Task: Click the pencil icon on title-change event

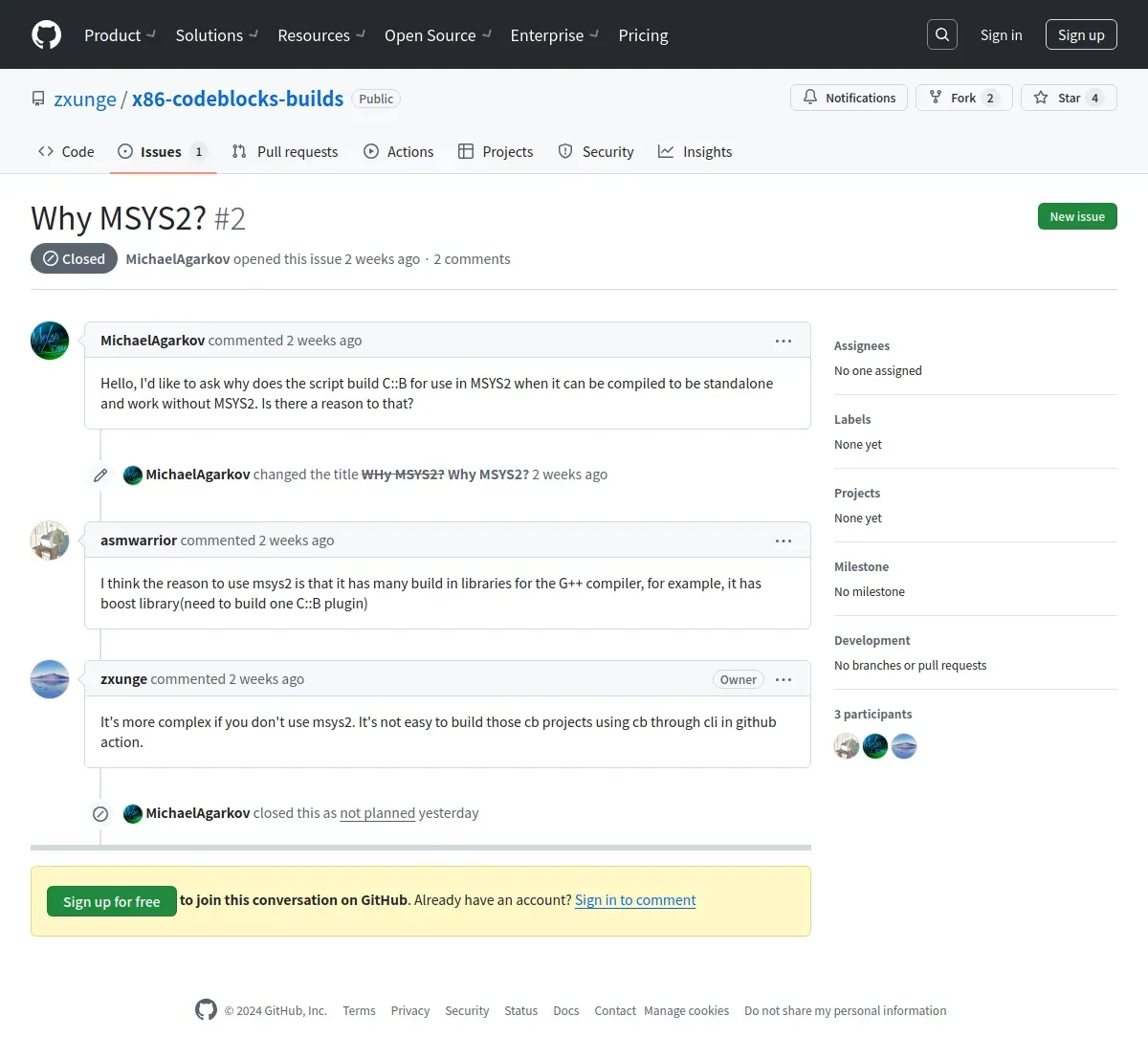Action: [x=100, y=475]
